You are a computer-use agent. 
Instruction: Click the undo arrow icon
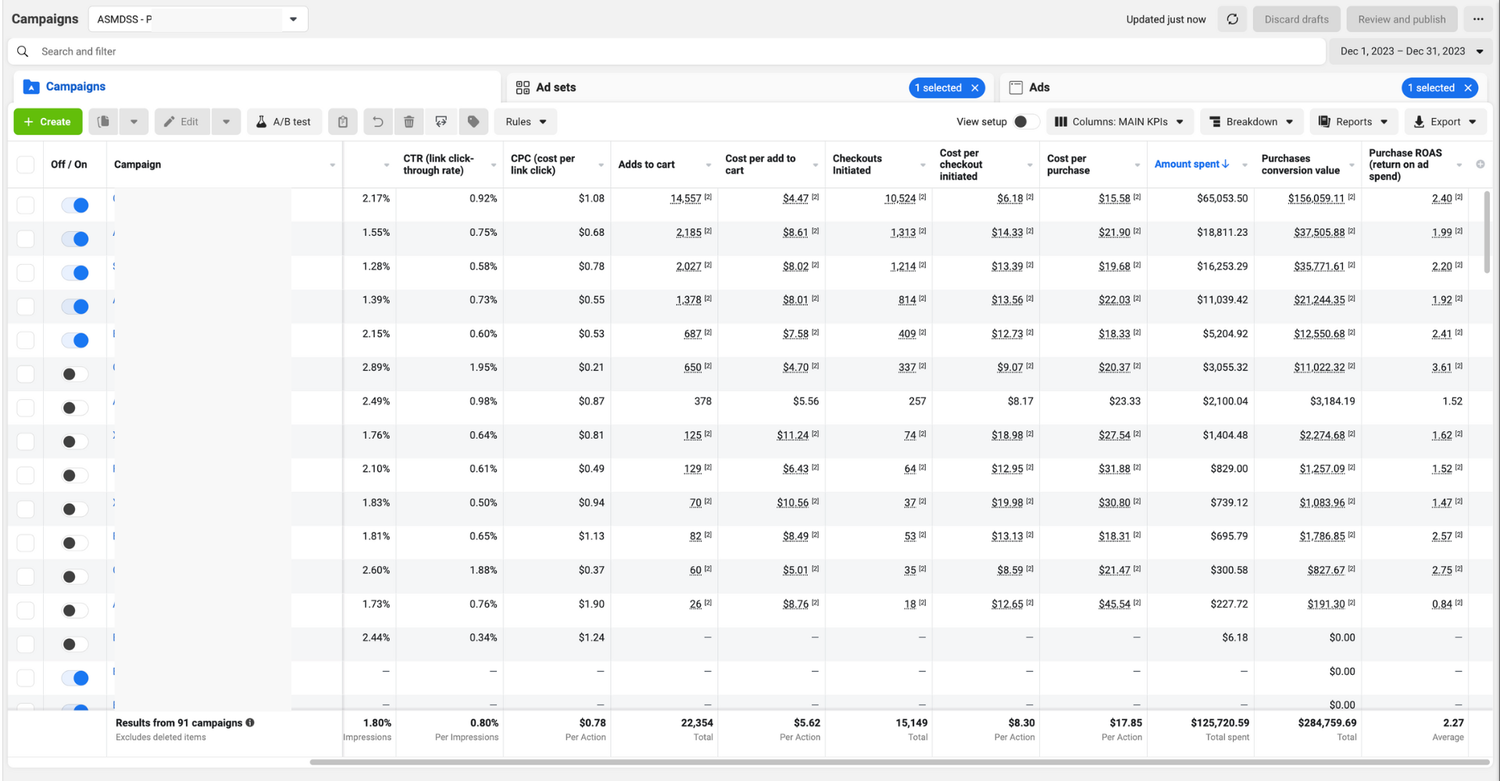click(x=377, y=122)
